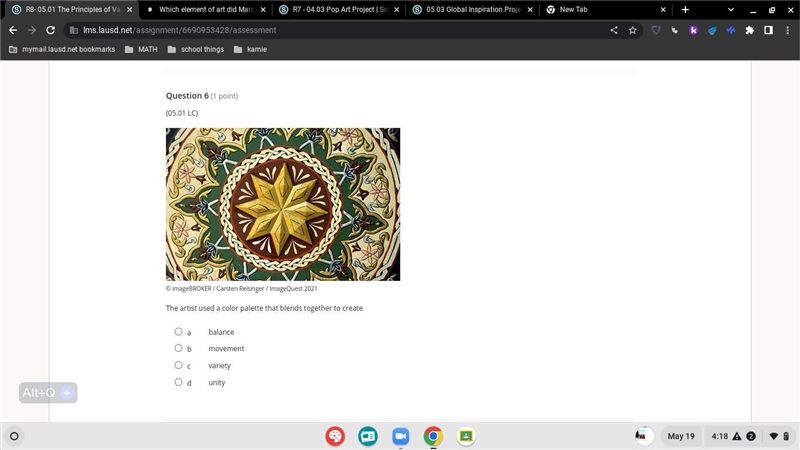Click 'The artist used a color palette' prompt
Image resolution: width=800 pixels, height=450 pixels.
(264, 308)
